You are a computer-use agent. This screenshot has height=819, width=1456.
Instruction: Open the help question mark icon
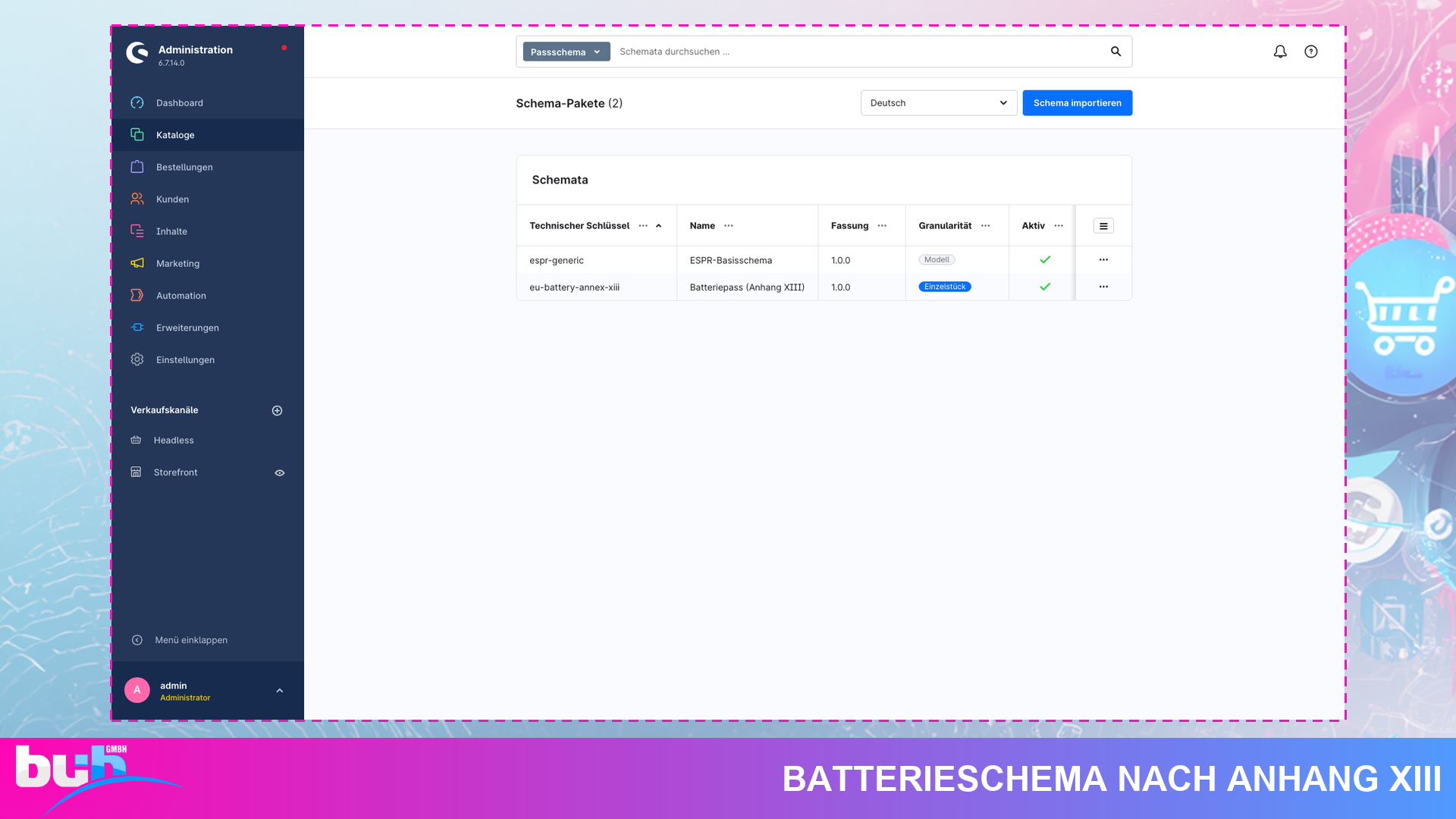click(1311, 52)
